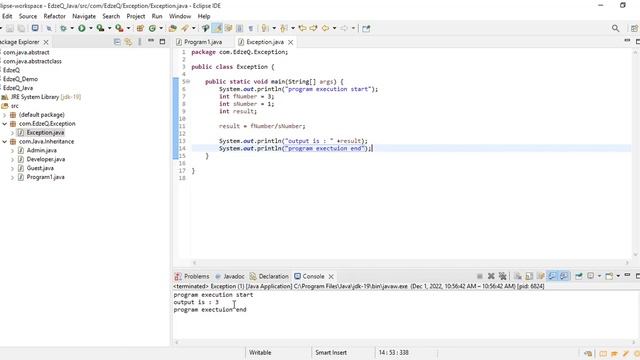640x360 pixels.
Task: Toggle Block Selection mode
Action: coord(240,28)
